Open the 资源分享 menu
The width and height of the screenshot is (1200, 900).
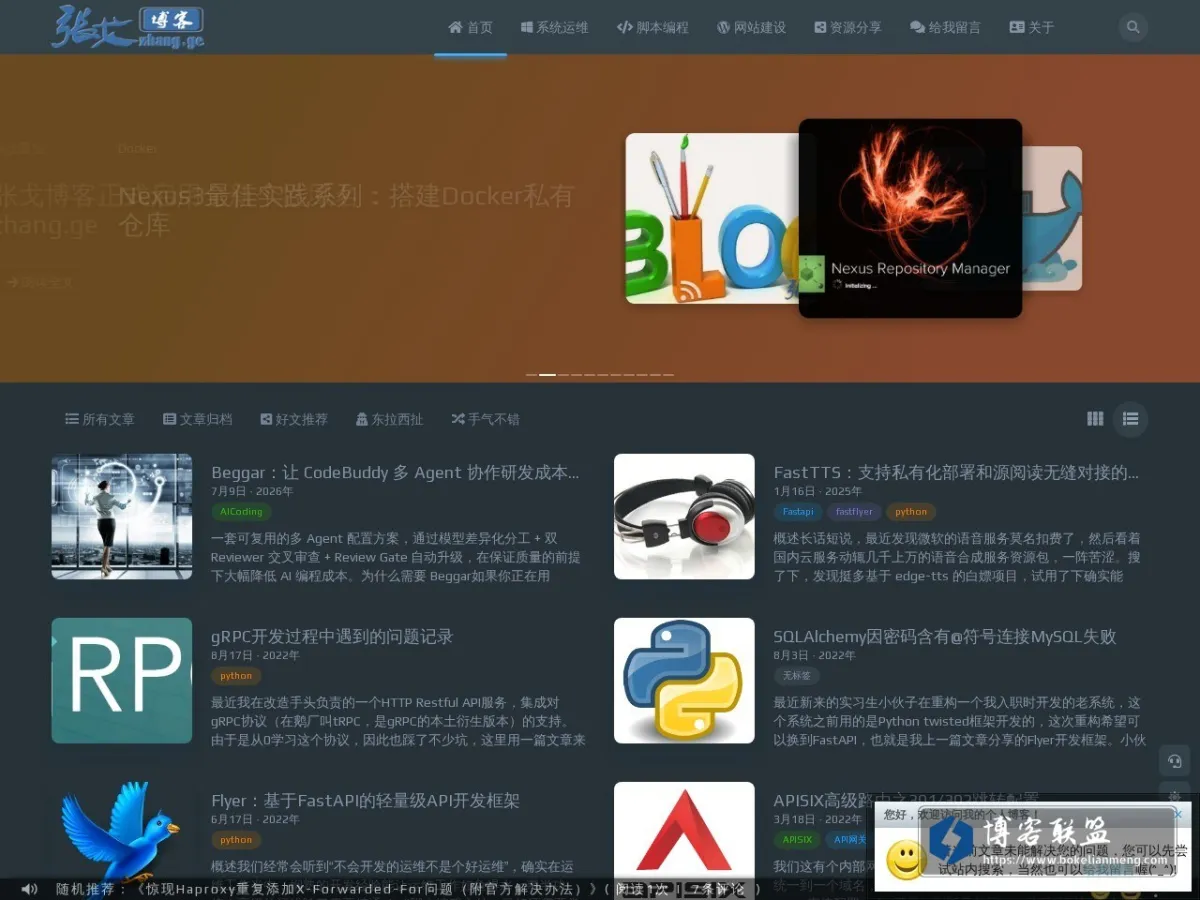pyautogui.click(x=848, y=28)
